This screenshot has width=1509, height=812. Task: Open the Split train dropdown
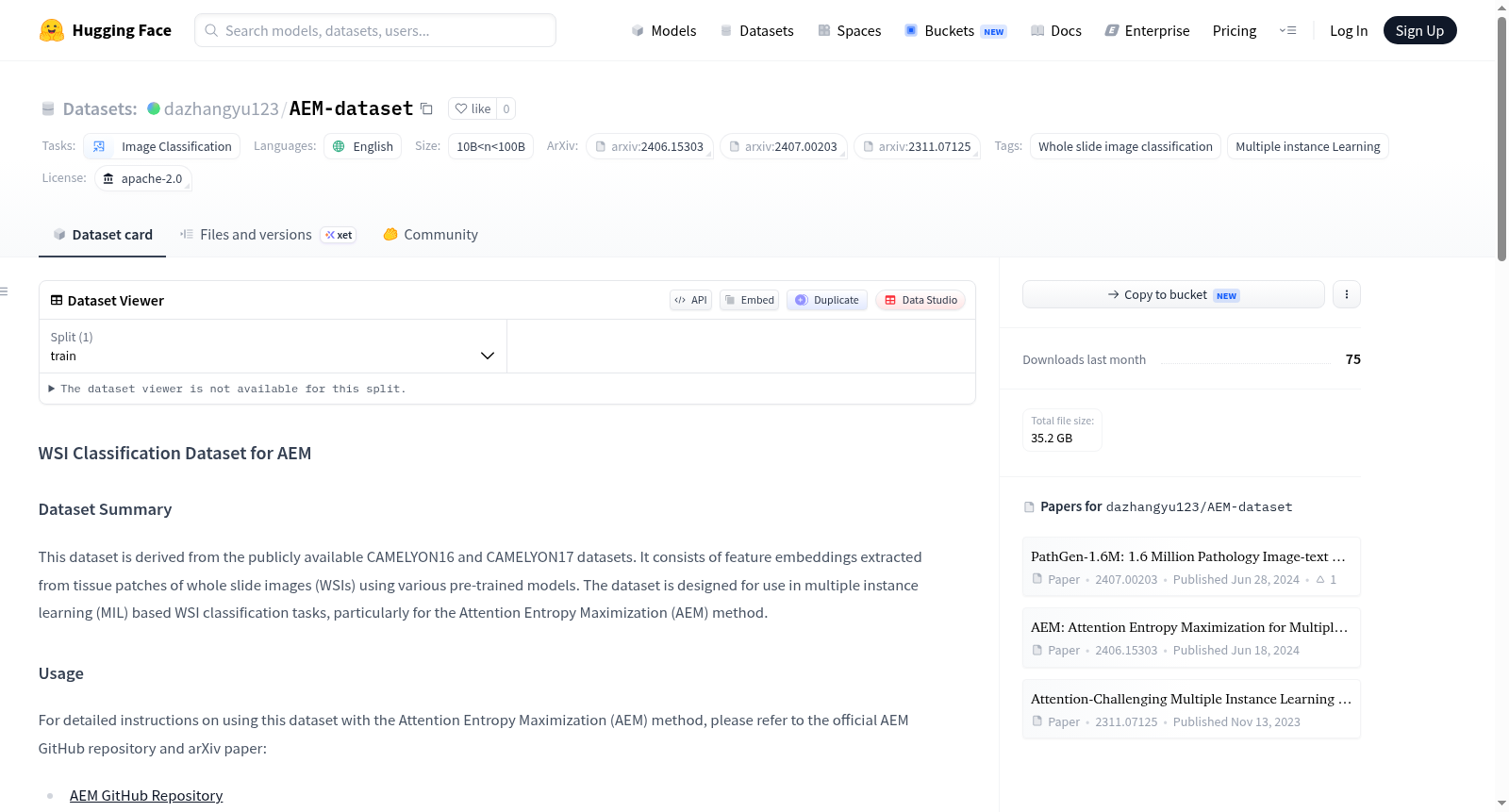coord(273,346)
